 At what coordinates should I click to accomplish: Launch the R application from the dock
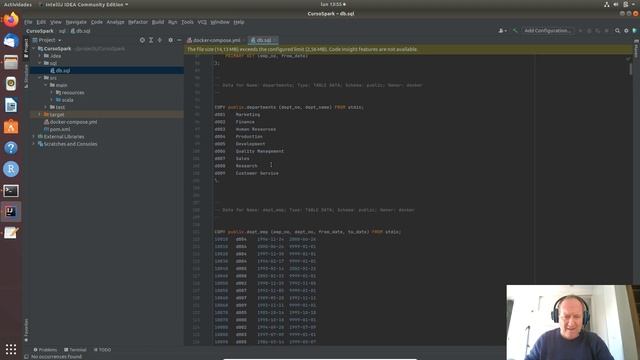[x=11, y=169]
